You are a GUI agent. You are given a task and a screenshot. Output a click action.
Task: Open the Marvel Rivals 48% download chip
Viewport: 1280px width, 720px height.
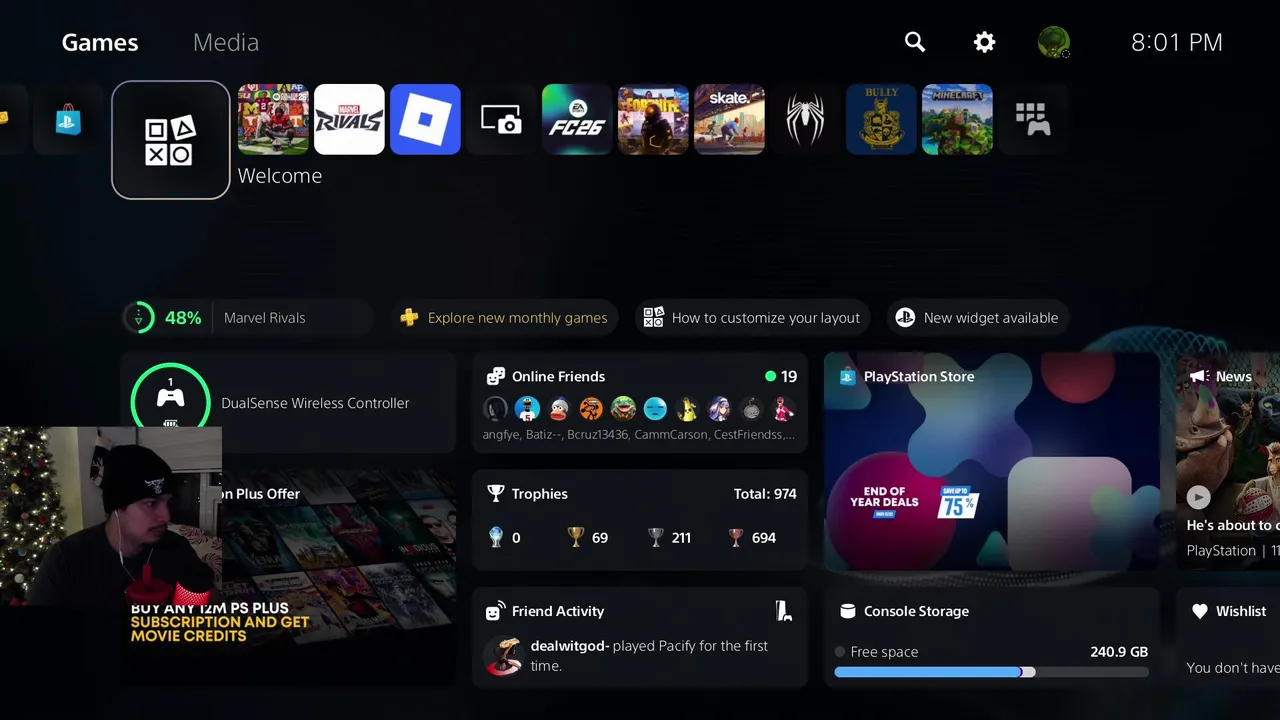tap(247, 318)
